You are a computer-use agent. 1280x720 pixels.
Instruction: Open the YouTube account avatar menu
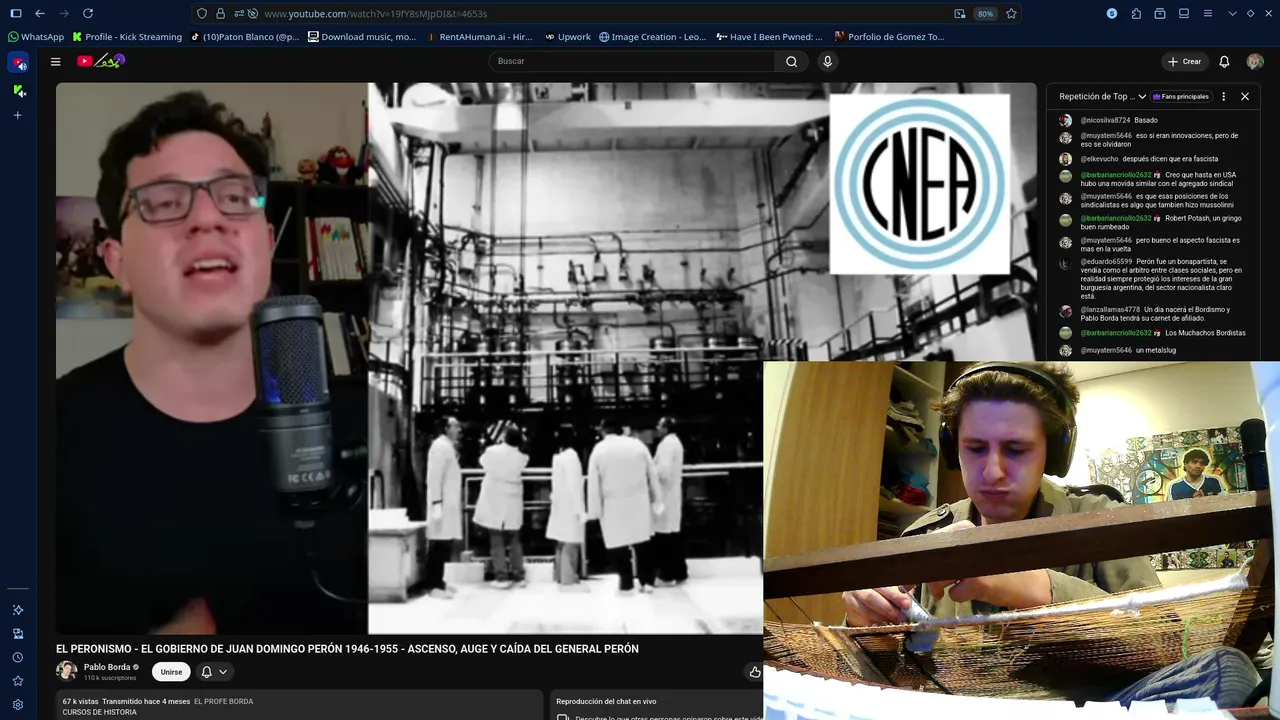tap(1255, 61)
